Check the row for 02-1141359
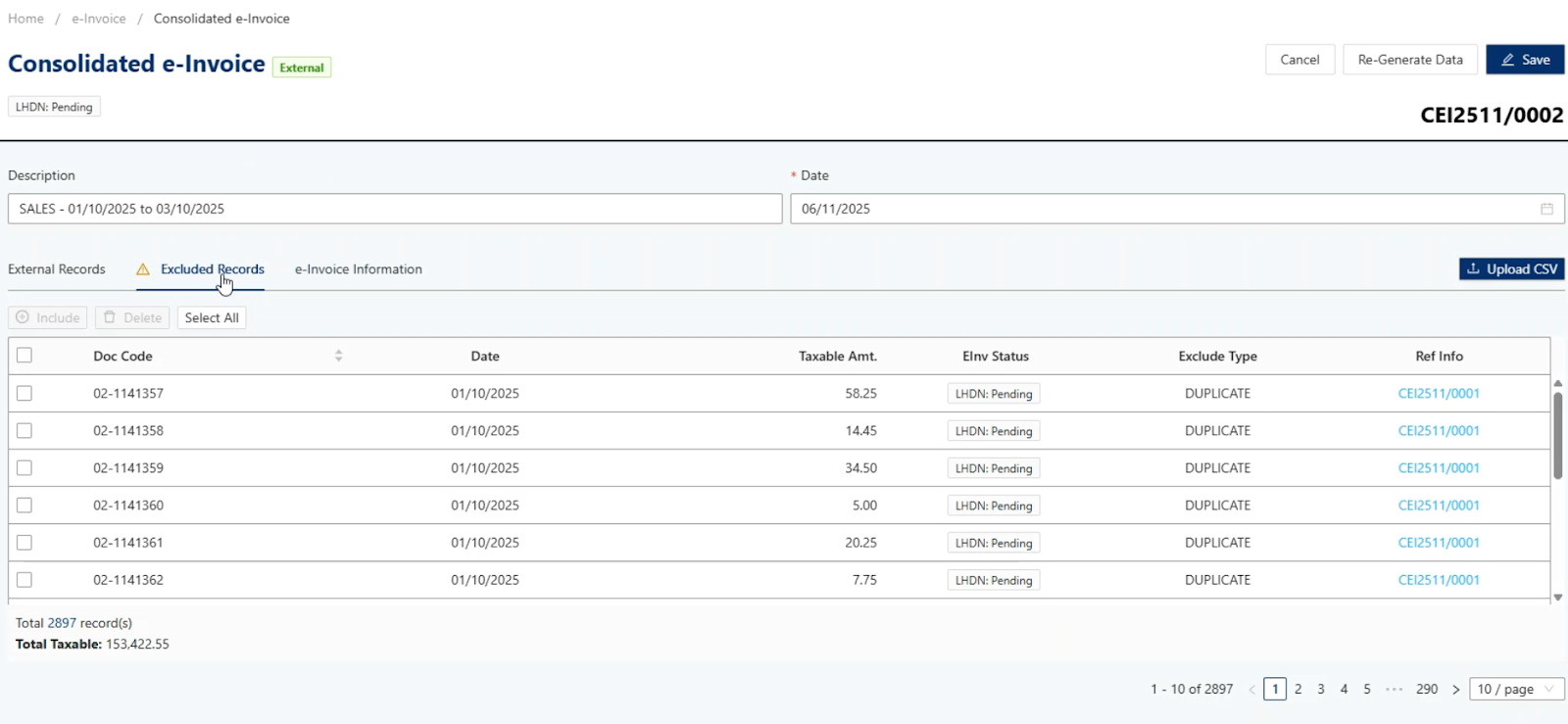 24,467
